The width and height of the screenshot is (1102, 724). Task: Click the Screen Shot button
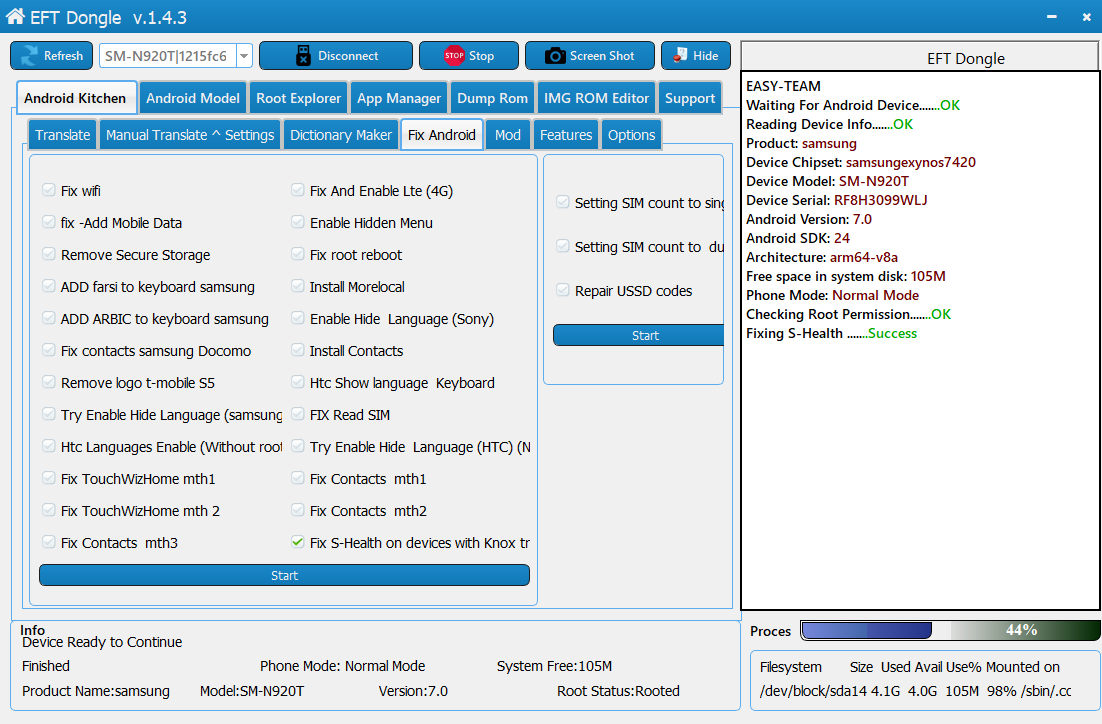pyautogui.click(x=590, y=56)
